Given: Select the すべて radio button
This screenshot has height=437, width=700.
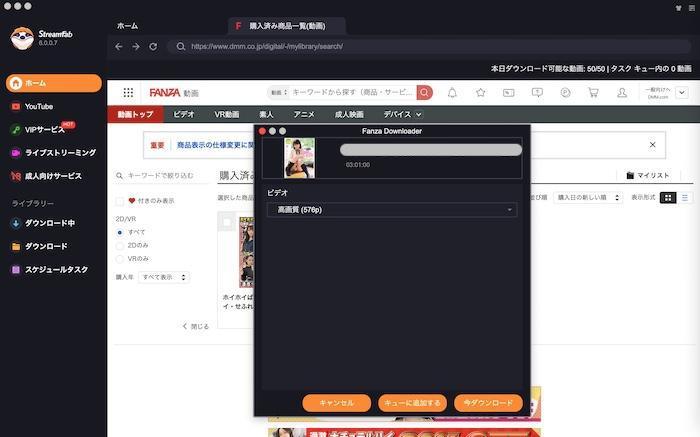Looking at the screenshot, I should tap(120, 233).
